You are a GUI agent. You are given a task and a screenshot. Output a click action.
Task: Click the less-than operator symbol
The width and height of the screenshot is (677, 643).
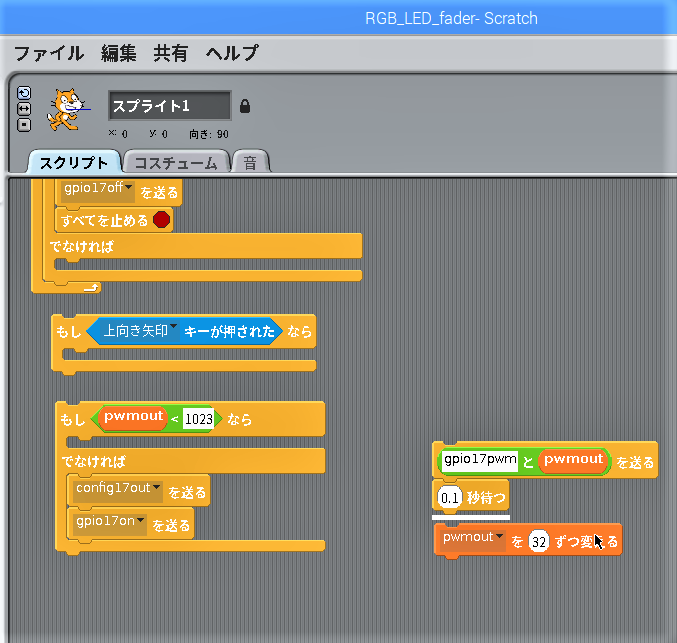pos(174,419)
